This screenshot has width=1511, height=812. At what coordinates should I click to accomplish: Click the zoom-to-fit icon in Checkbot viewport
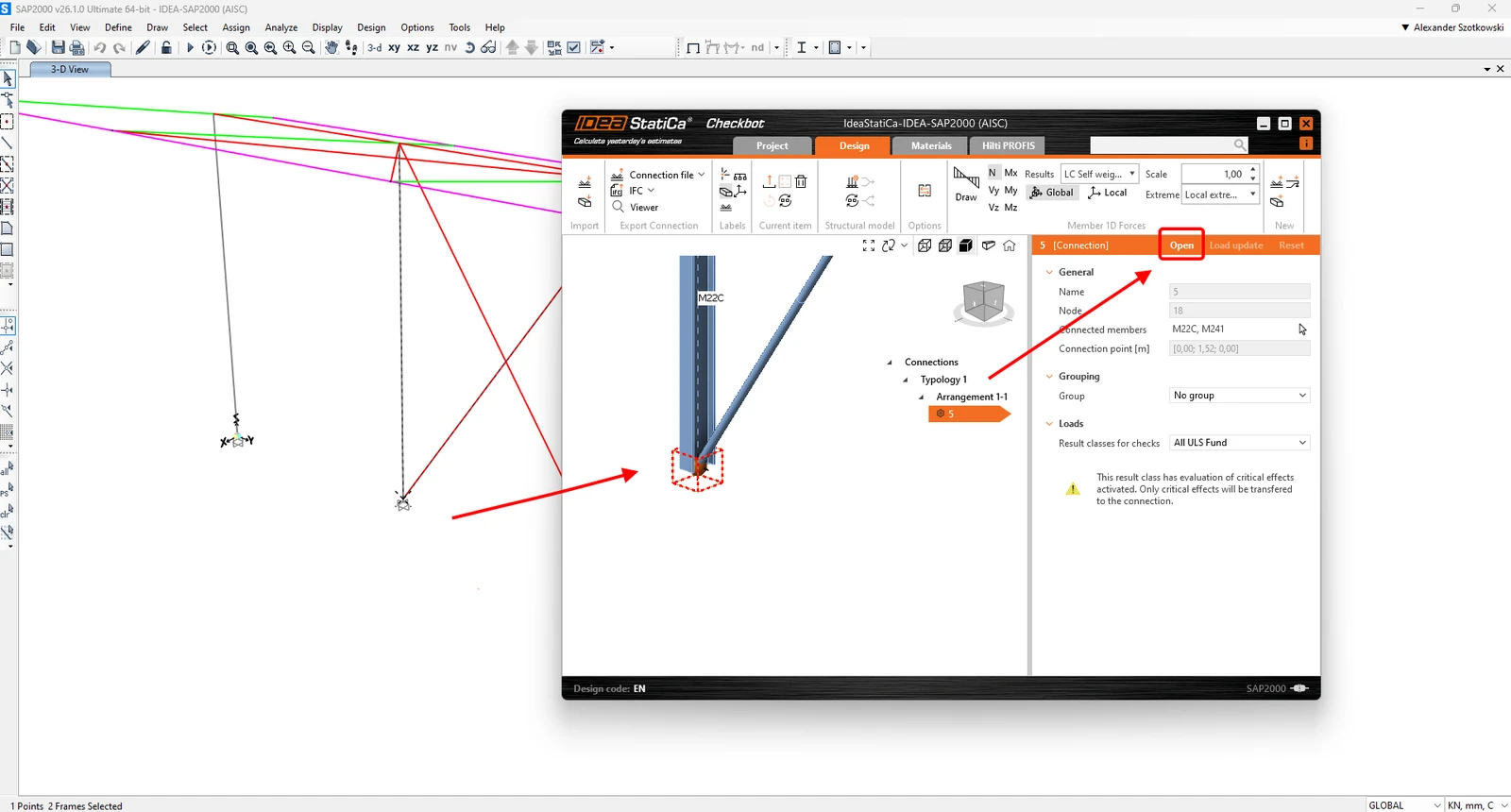coord(869,245)
